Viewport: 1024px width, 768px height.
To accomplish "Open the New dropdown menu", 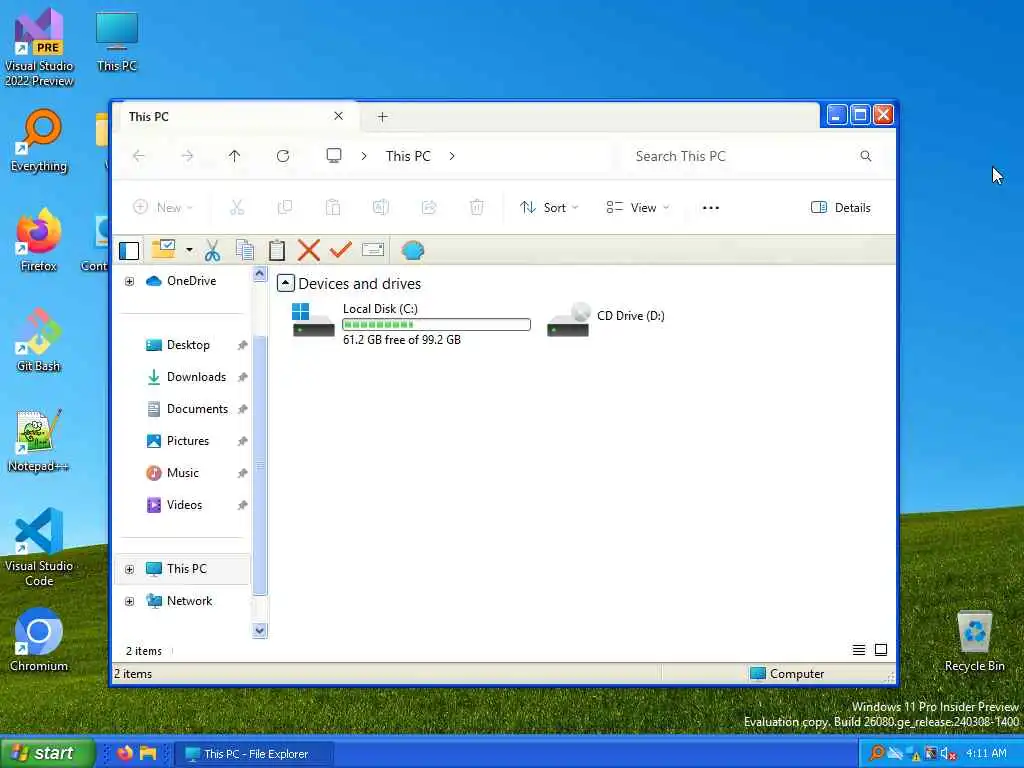I will click(x=163, y=208).
